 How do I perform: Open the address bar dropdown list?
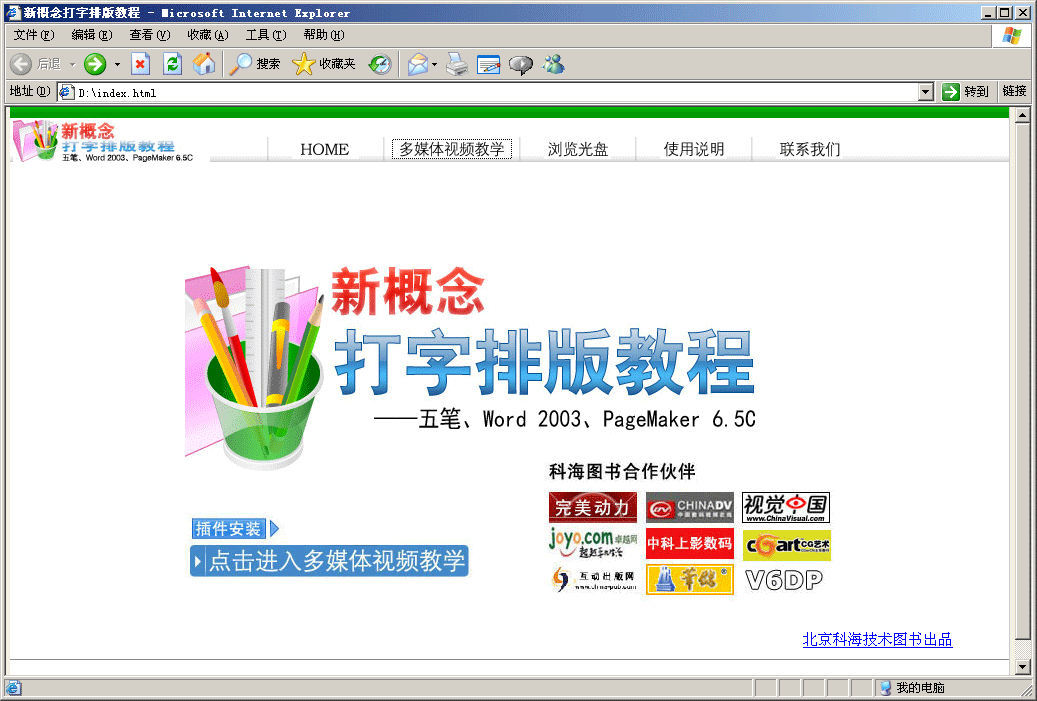tap(926, 92)
